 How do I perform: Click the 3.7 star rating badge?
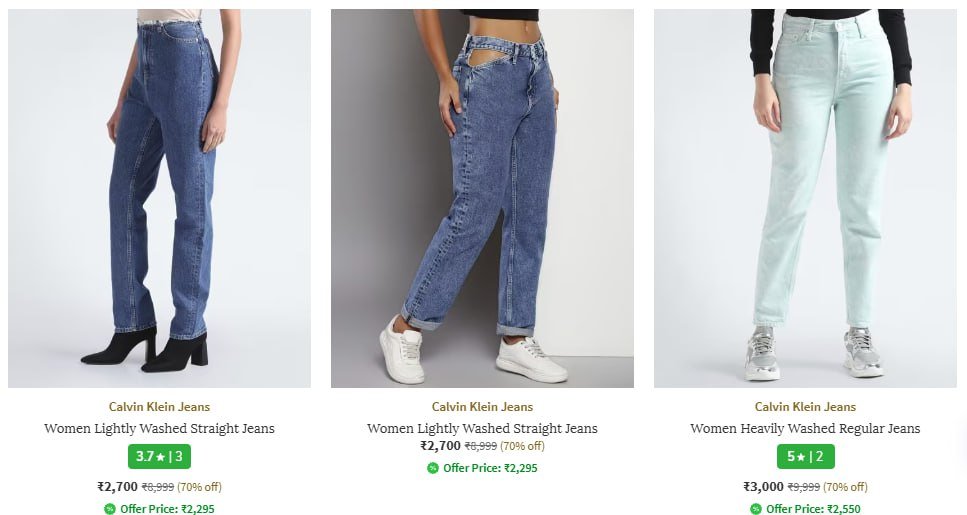[x=160, y=457]
